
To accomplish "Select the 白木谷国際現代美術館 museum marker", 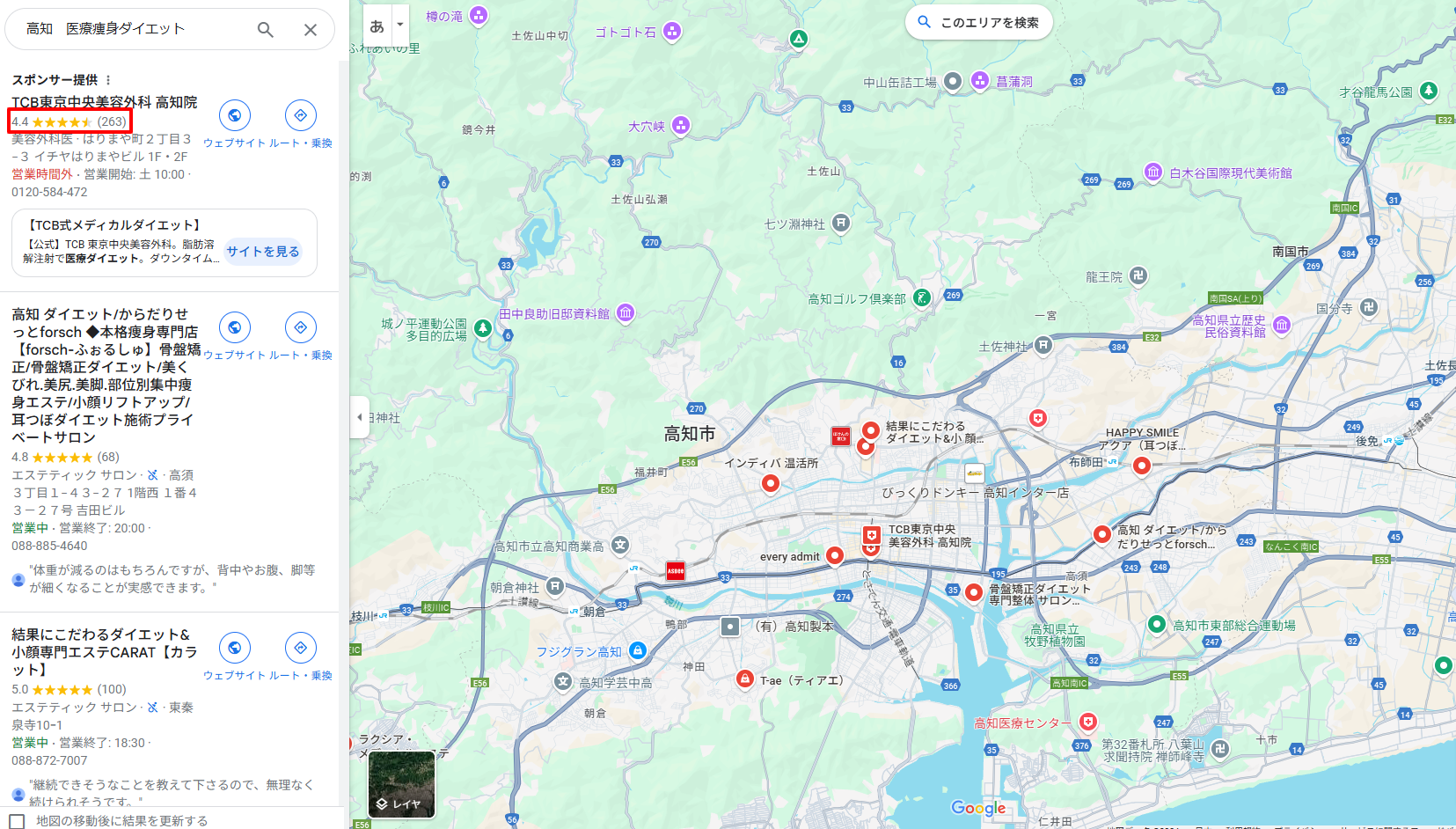I will (1153, 172).
